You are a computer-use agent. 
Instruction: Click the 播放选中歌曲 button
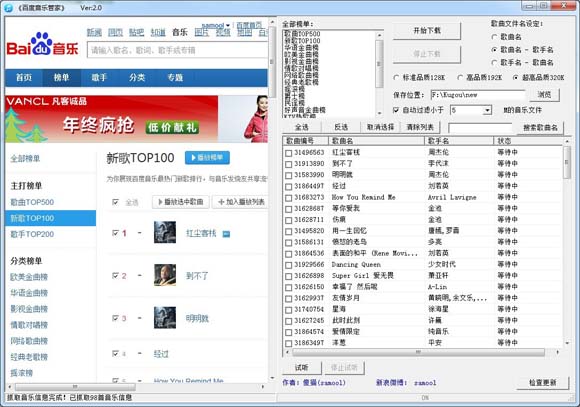tap(181, 202)
